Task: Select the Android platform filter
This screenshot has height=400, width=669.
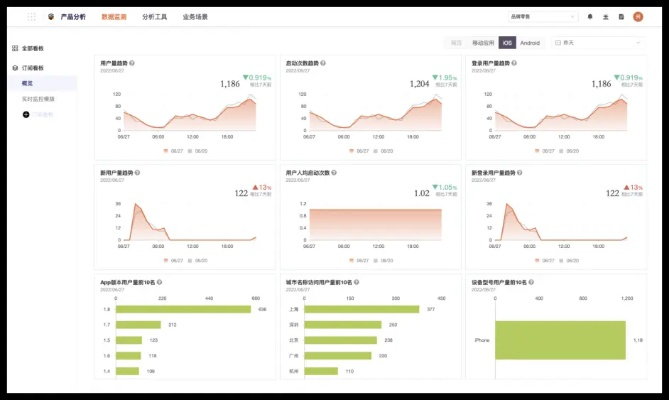Action: coord(530,43)
